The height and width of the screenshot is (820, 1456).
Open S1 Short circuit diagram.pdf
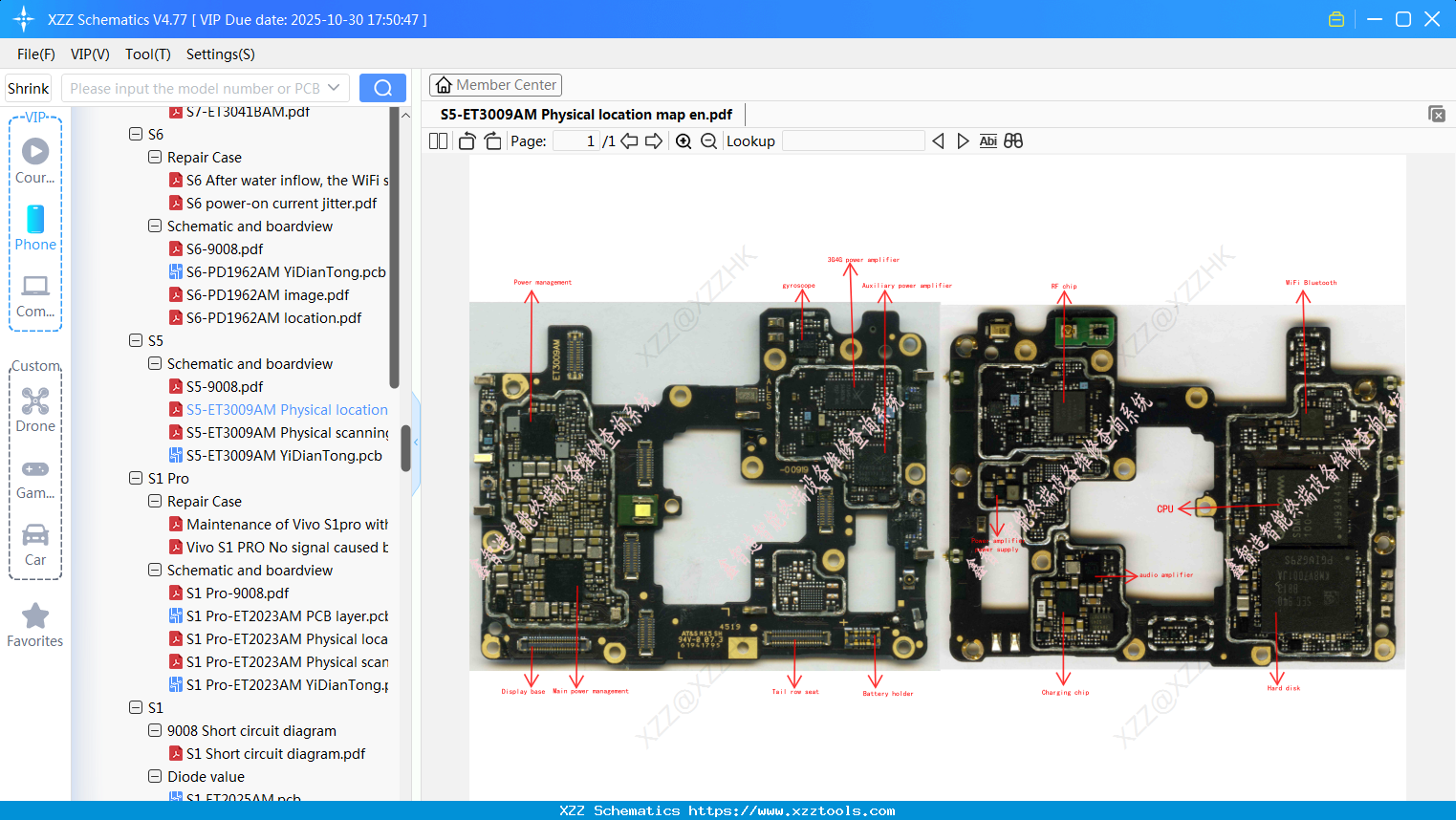click(x=275, y=754)
